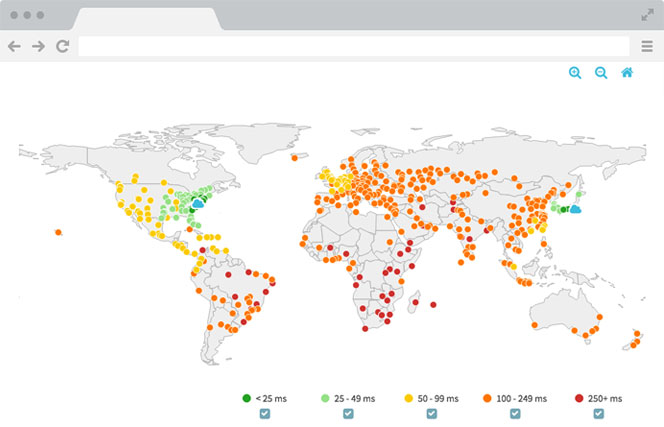This screenshot has width=664, height=427.
Task: Zoom in on the map
Action: (575, 73)
